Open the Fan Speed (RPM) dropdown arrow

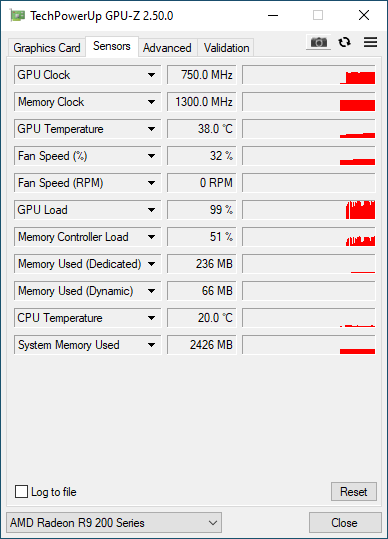point(151,183)
